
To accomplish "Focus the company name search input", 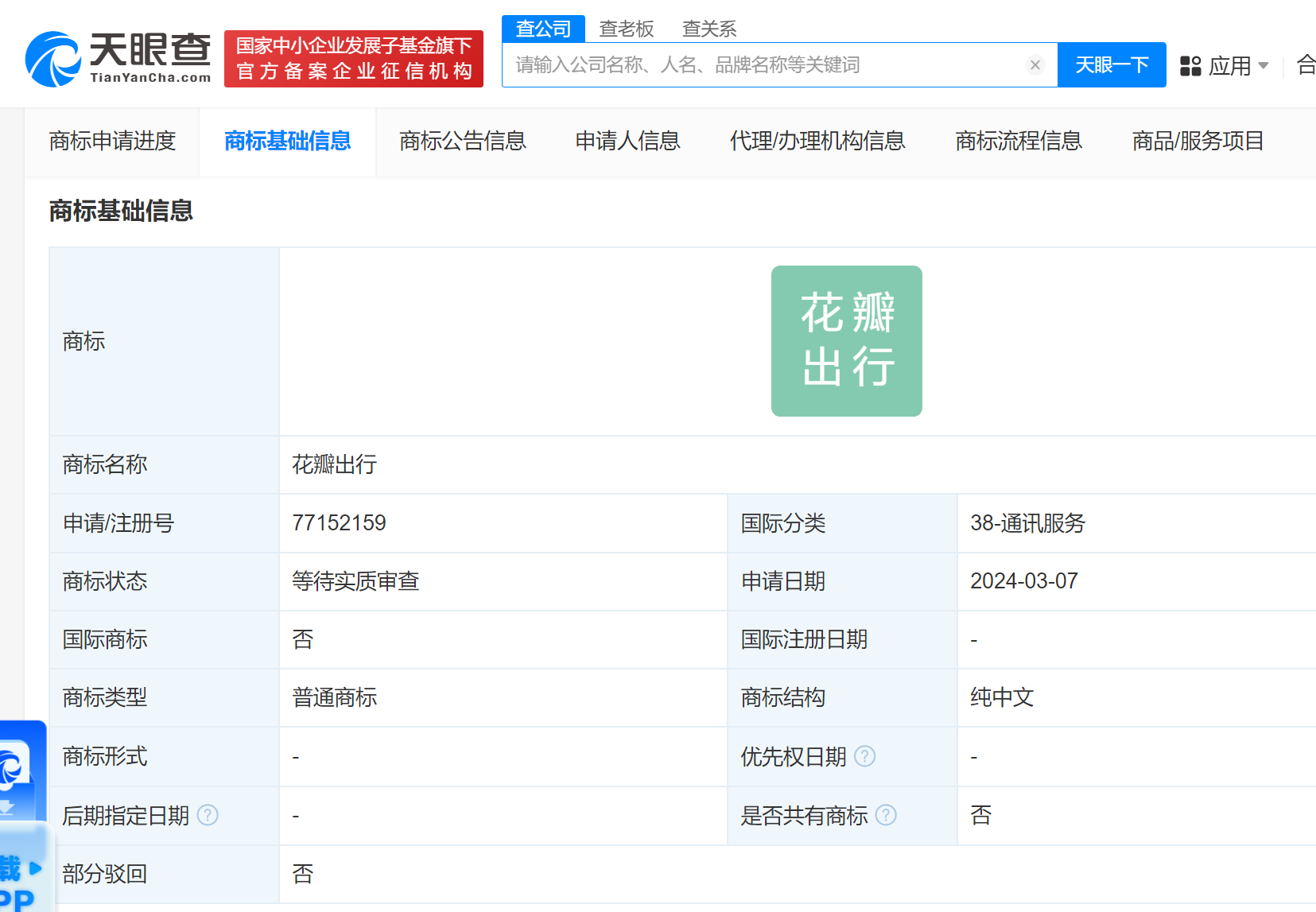I will [x=763, y=65].
